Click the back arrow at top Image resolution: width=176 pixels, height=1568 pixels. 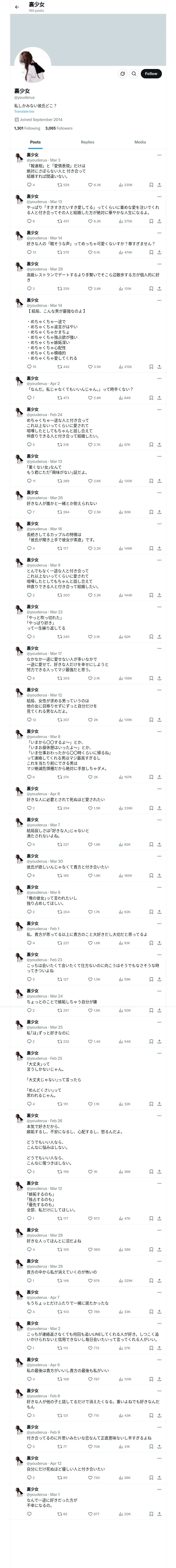coord(17,7)
